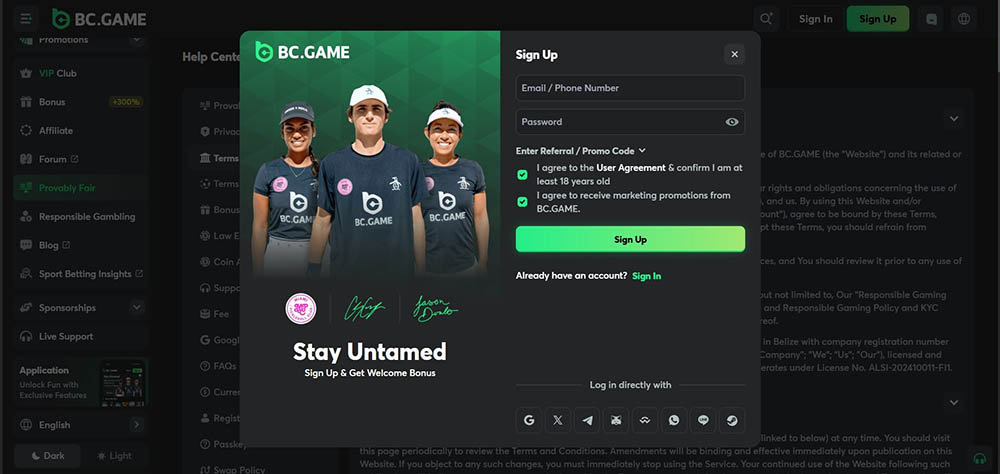
Task: Toggle the User Agreement checkbox
Action: coord(522,175)
